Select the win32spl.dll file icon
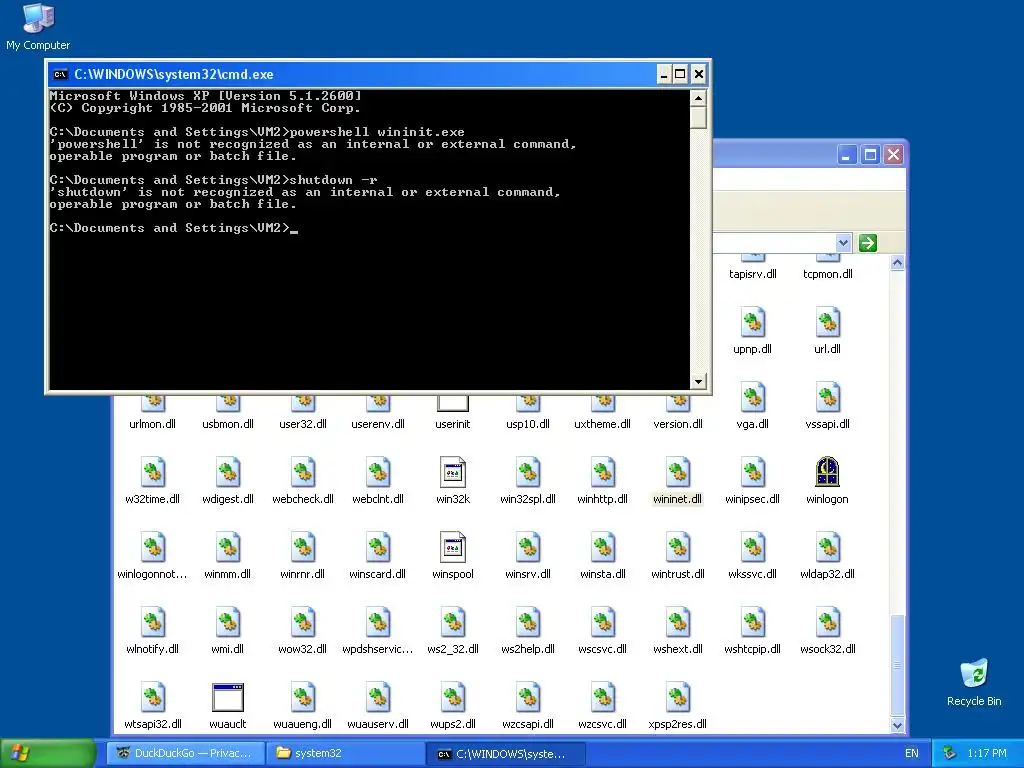 pos(528,472)
